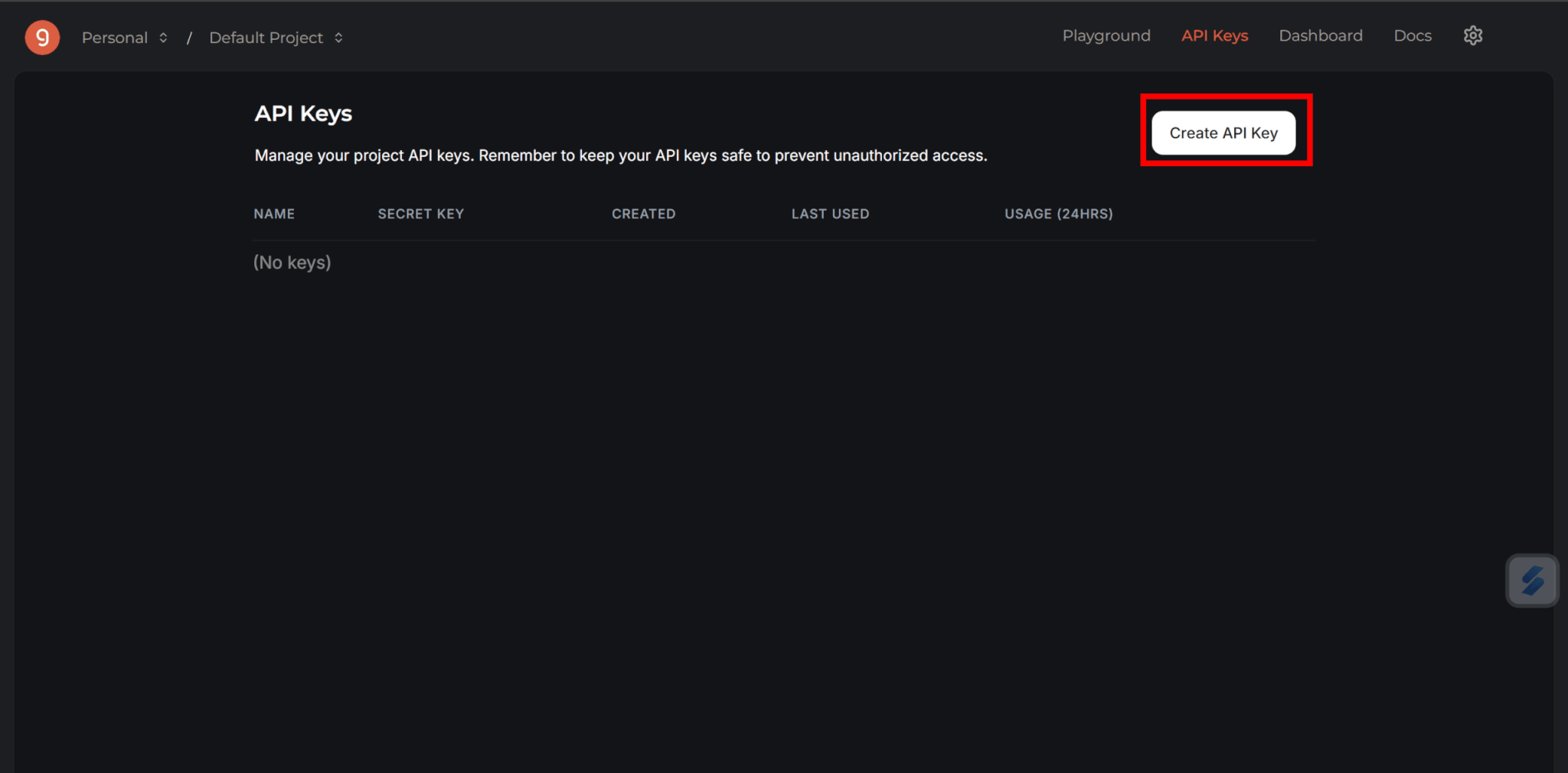The width and height of the screenshot is (1568, 773).
Task: Expand the Personal organization chevron
Action: 163,38
